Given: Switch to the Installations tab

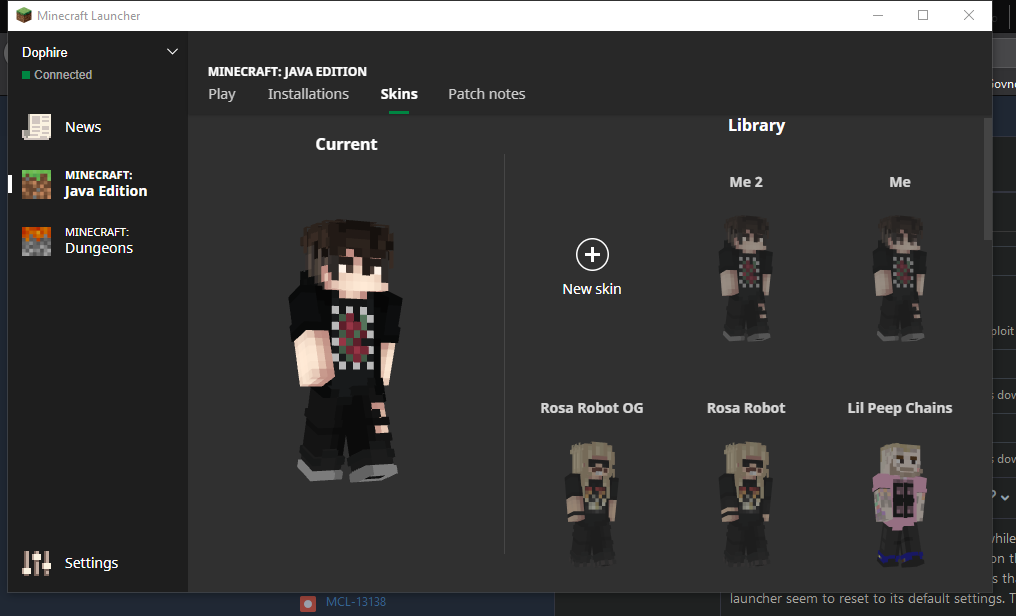Looking at the screenshot, I should pos(308,94).
